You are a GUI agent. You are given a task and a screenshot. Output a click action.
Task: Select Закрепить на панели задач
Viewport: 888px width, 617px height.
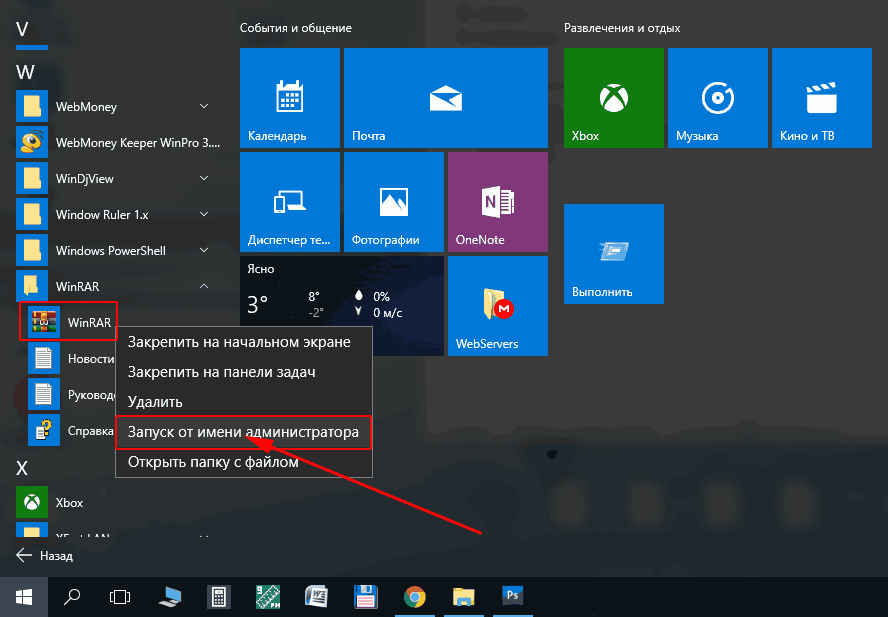click(x=244, y=372)
